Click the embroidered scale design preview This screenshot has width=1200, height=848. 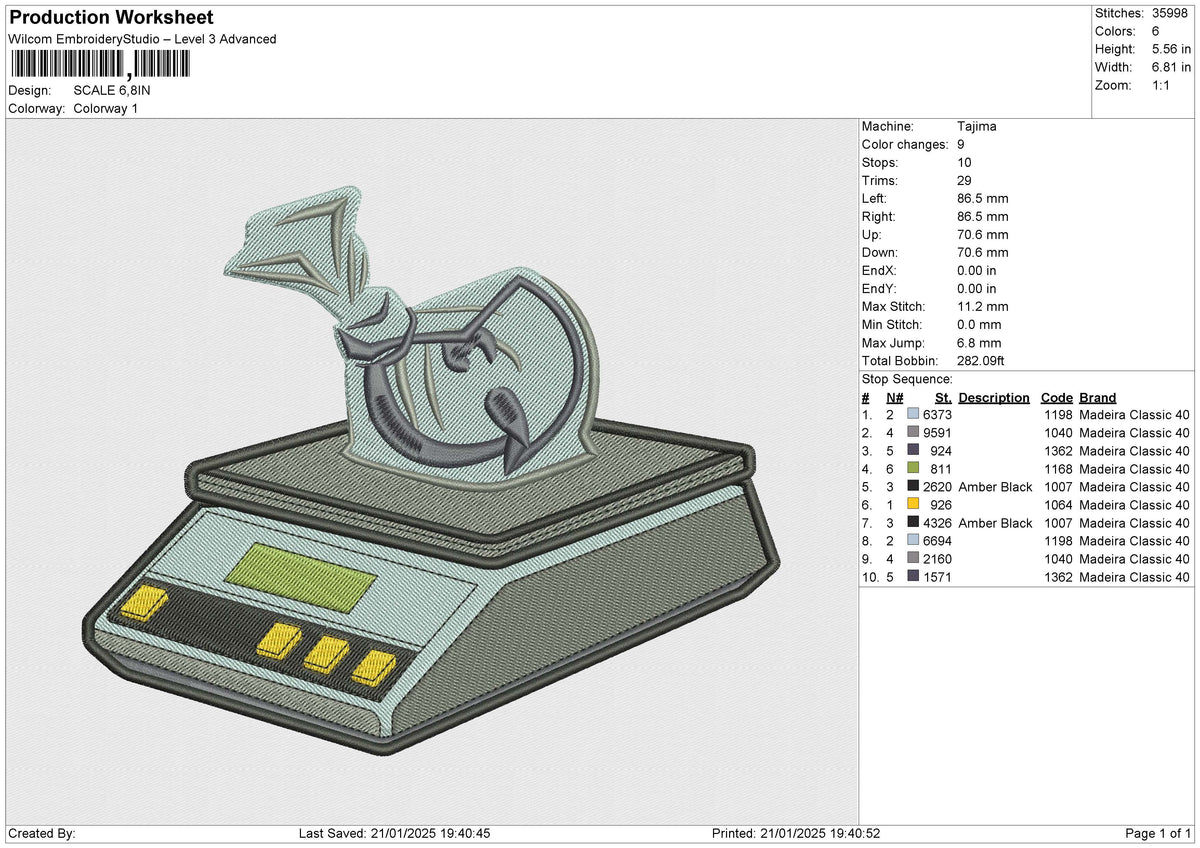pos(430,470)
